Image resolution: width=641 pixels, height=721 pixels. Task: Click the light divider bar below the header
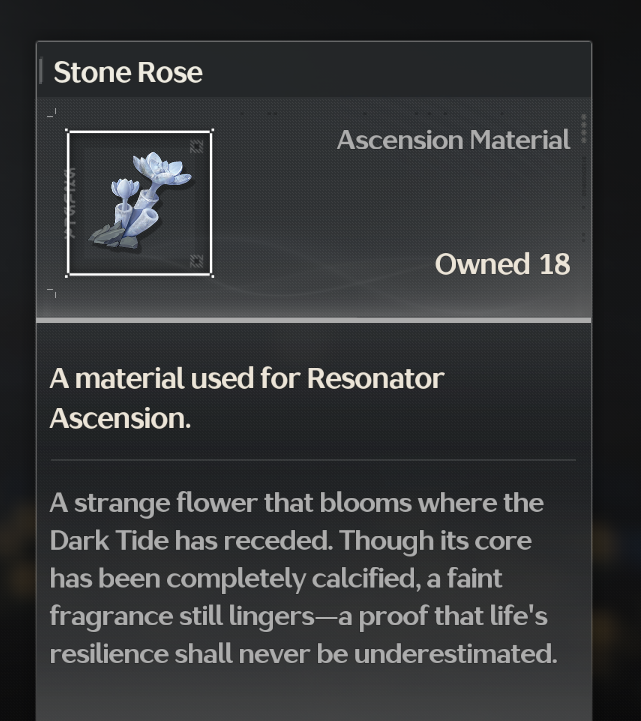313,320
